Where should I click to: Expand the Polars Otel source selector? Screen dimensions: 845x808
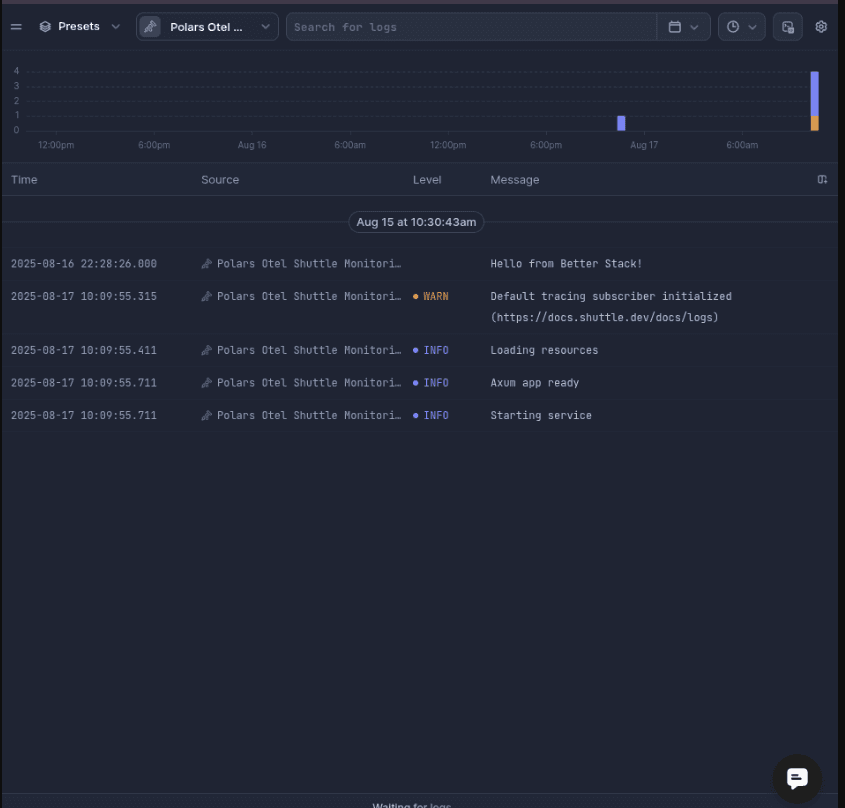pyautogui.click(x=207, y=27)
